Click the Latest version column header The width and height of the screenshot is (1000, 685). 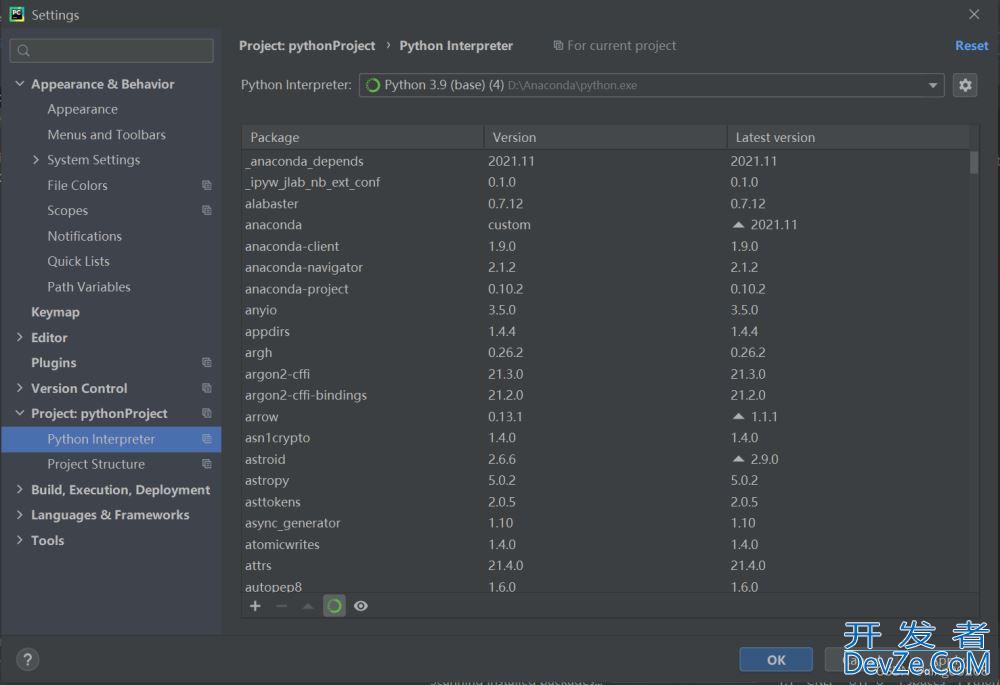coord(848,137)
